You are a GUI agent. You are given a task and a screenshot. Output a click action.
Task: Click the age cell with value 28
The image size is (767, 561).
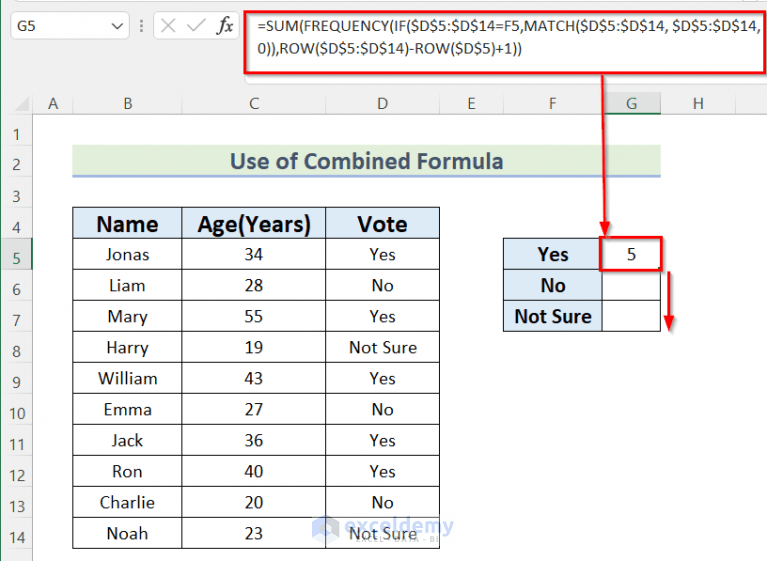[x=253, y=285]
